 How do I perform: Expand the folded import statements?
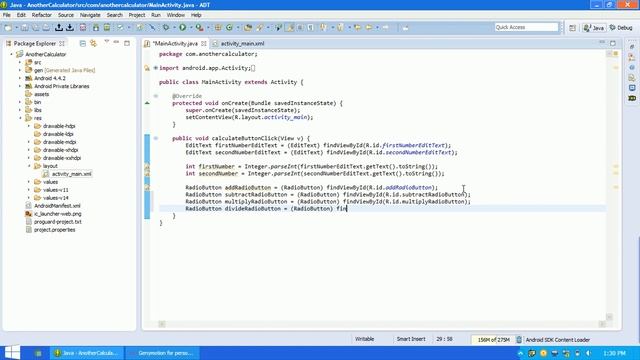pos(156,68)
